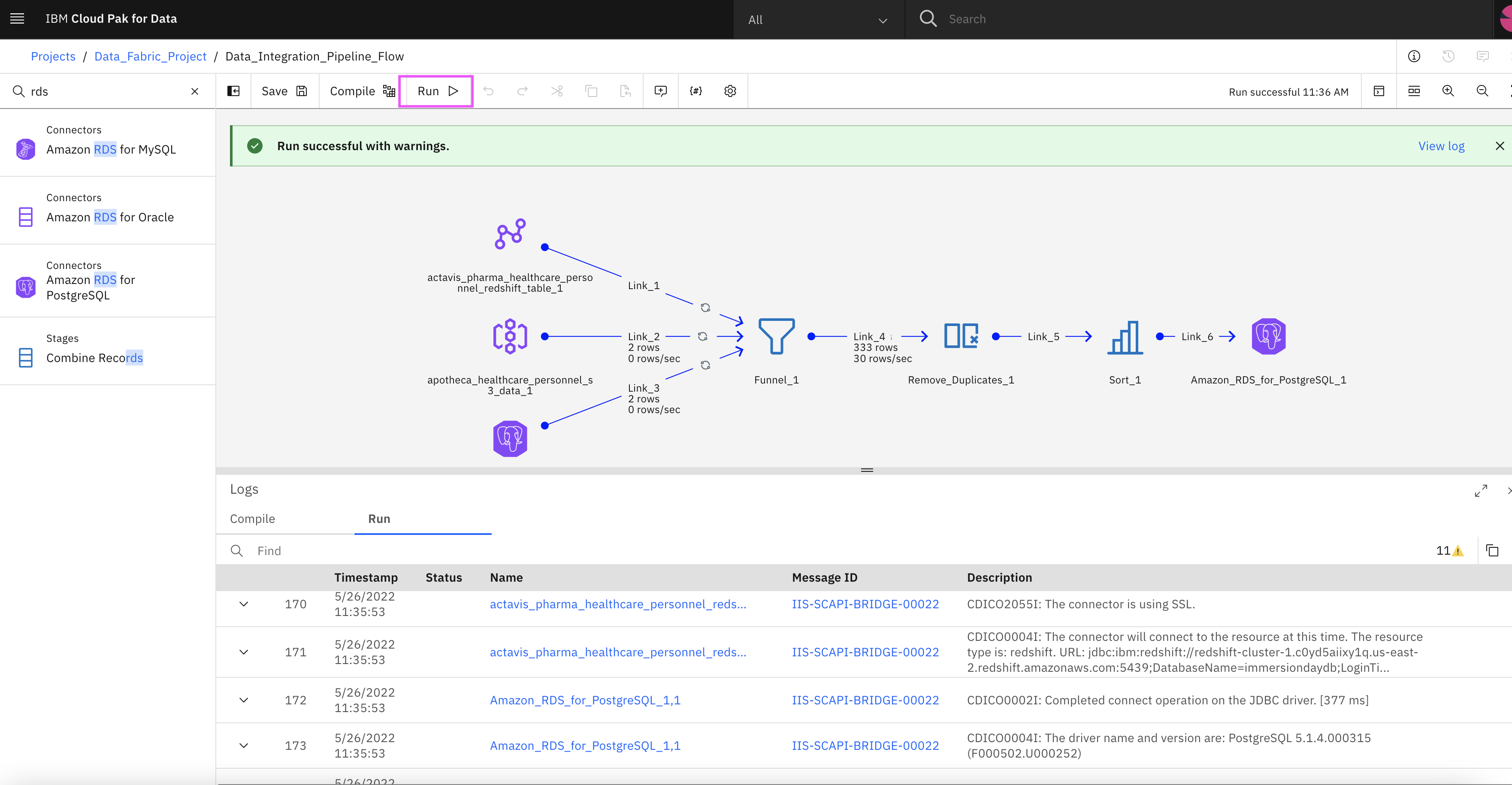Click the arrange layout icon

[1414, 91]
